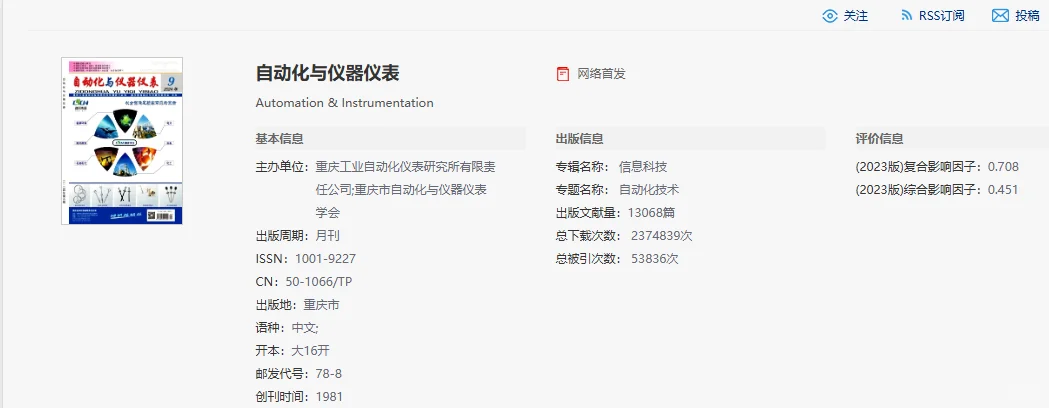Follow the journal via 关注 link
The width and height of the screenshot is (1049, 408).
coord(856,16)
